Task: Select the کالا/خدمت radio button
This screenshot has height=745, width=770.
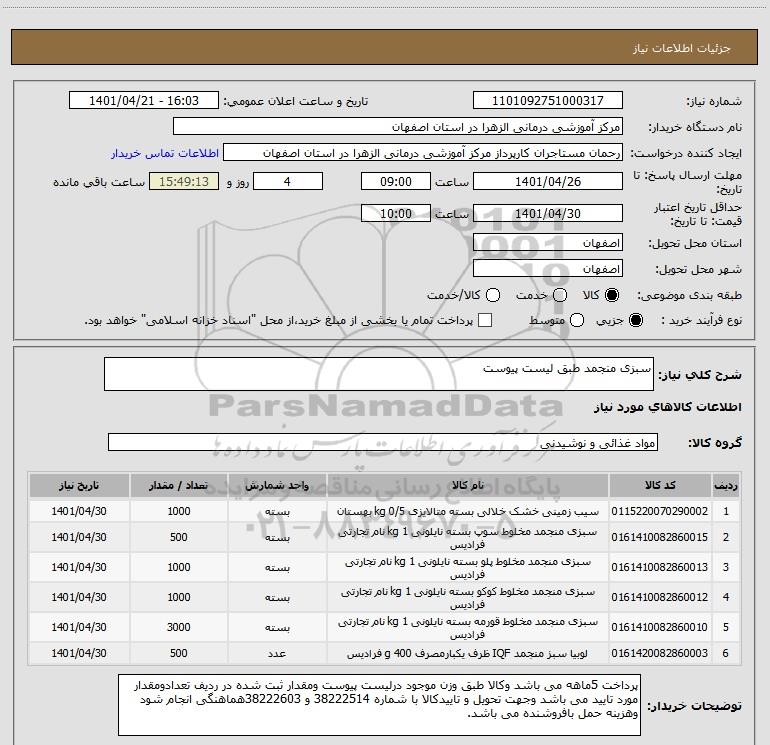Action: pyautogui.click(x=493, y=295)
